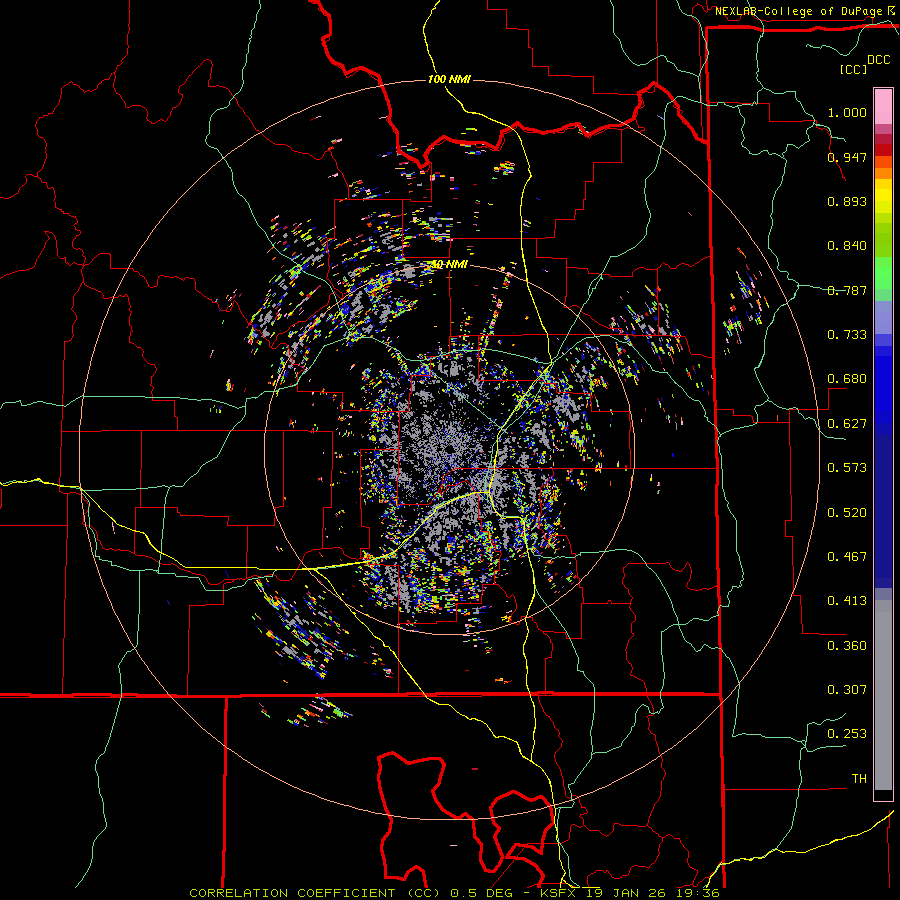This screenshot has width=900, height=900.
Task: Click the 0.253 value on the color scale
Action: tap(847, 734)
